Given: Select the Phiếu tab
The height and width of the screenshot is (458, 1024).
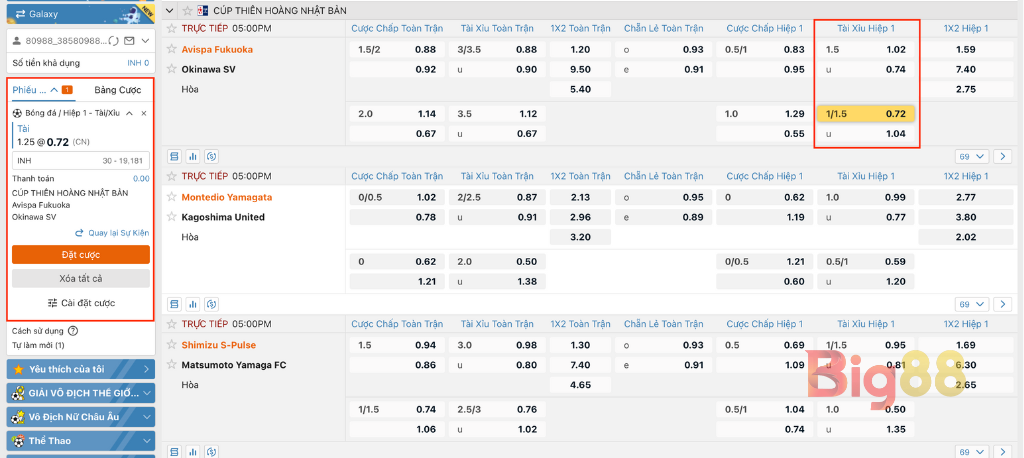Looking at the screenshot, I should [42, 90].
